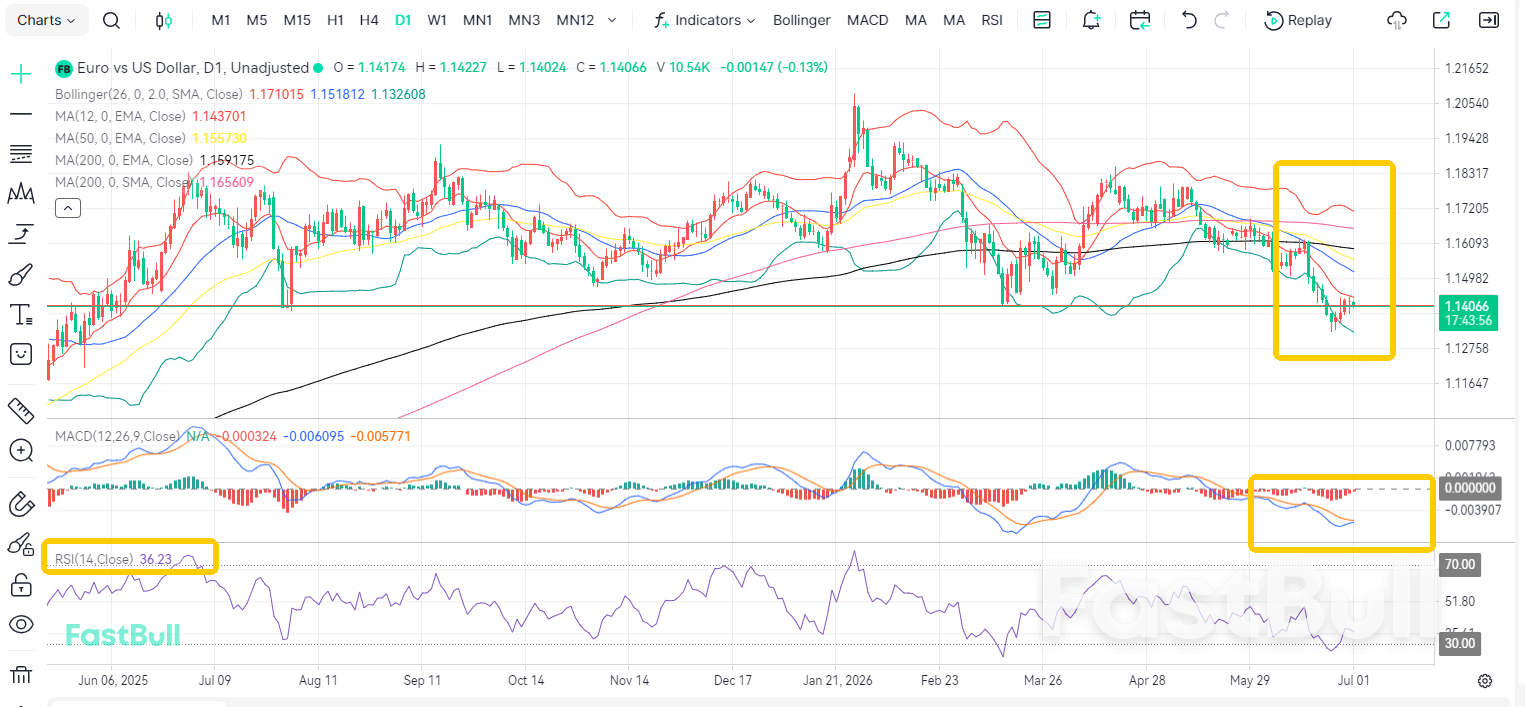Add the MACD quick indicator
Screen dimensions: 1525x707
[x=867, y=20]
